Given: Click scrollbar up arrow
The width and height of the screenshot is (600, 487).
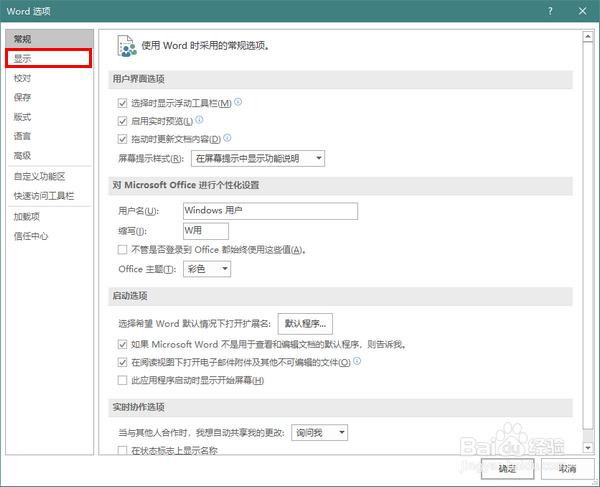Looking at the screenshot, I should [x=588, y=37].
